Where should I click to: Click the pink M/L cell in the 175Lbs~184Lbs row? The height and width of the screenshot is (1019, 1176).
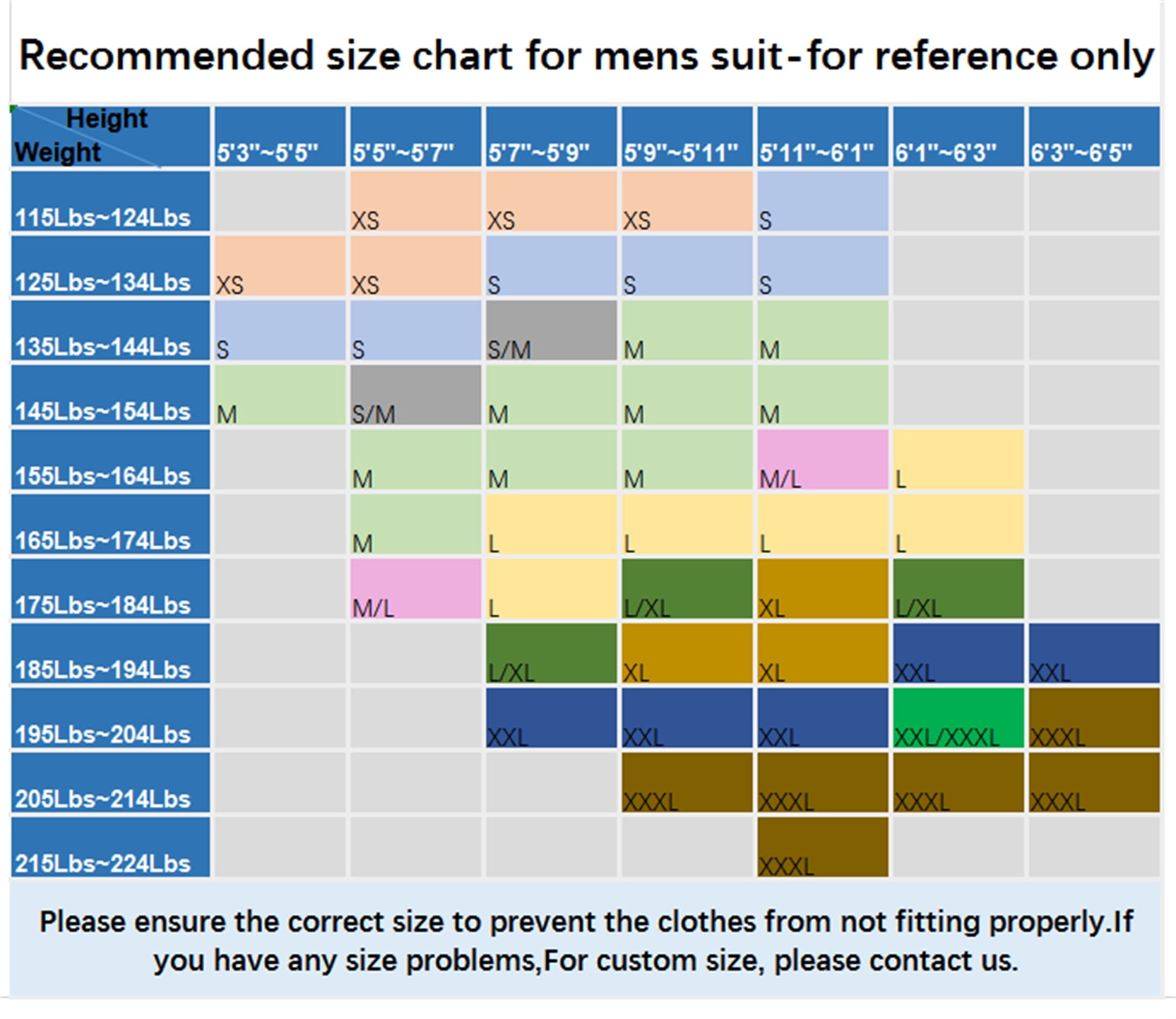415,589
